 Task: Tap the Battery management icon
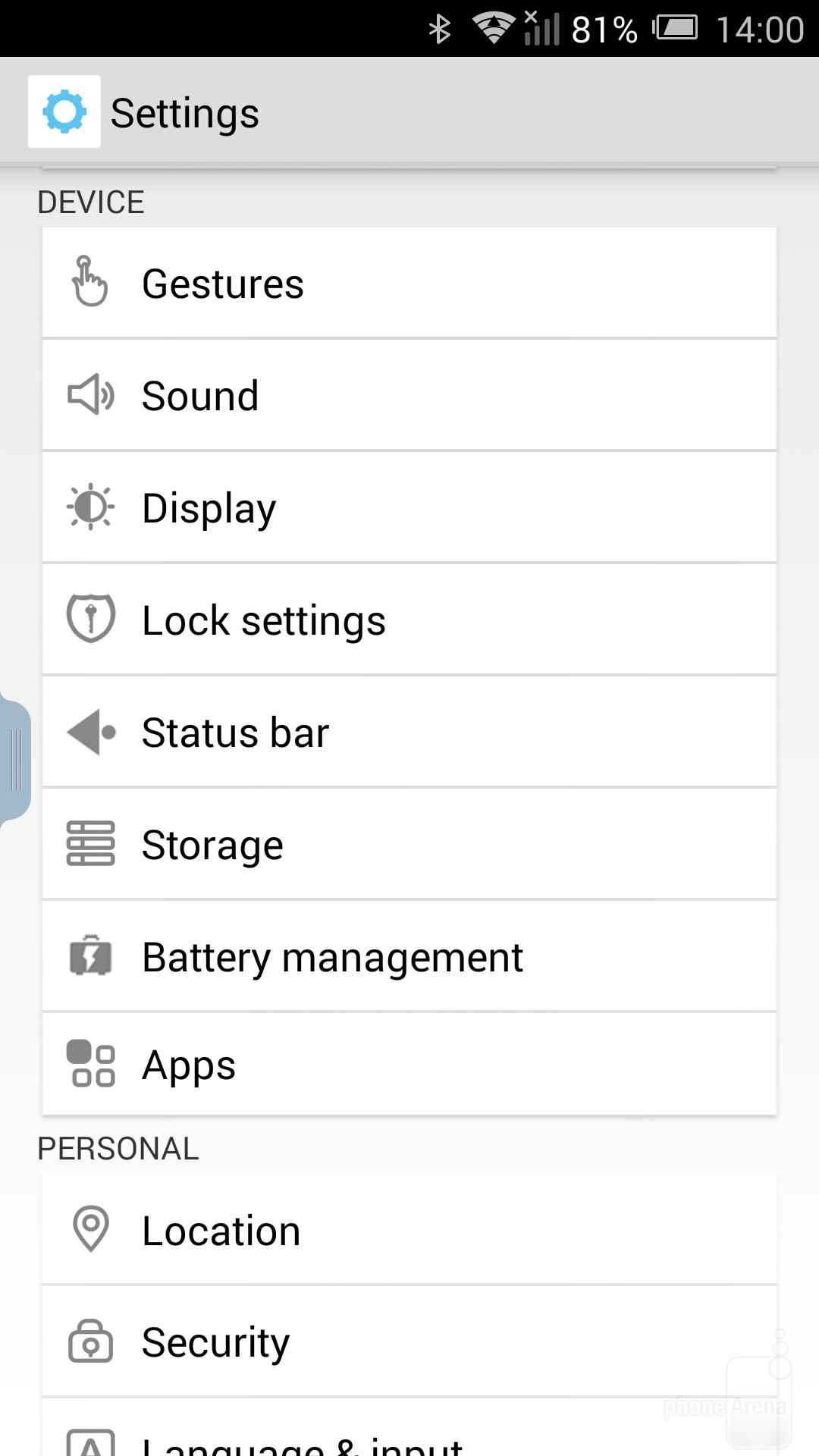click(x=90, y=955)
